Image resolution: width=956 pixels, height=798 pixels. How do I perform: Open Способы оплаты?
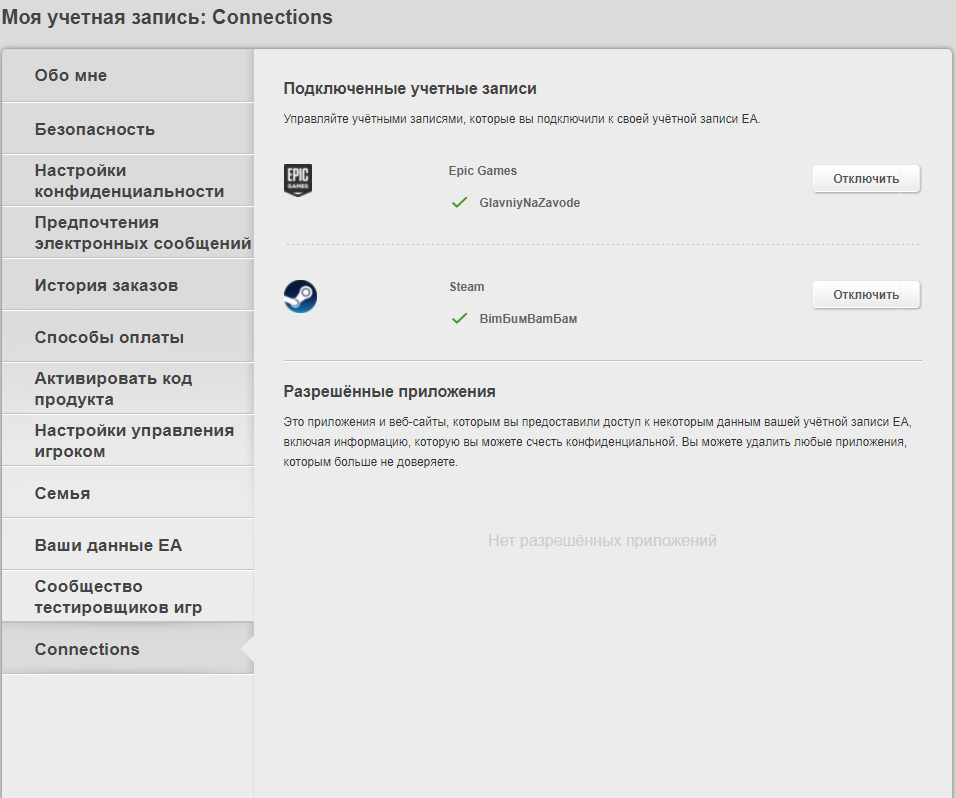pyautogui.click(x=128, y=337)
